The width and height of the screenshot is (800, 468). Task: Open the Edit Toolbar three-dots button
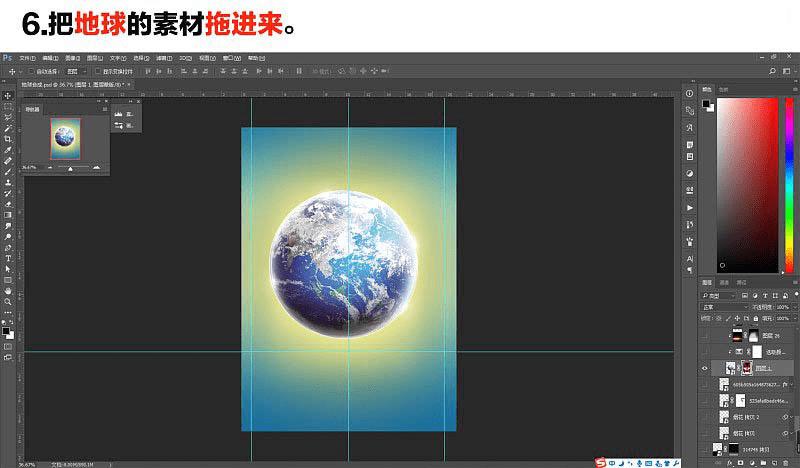[x=8, y=312]
